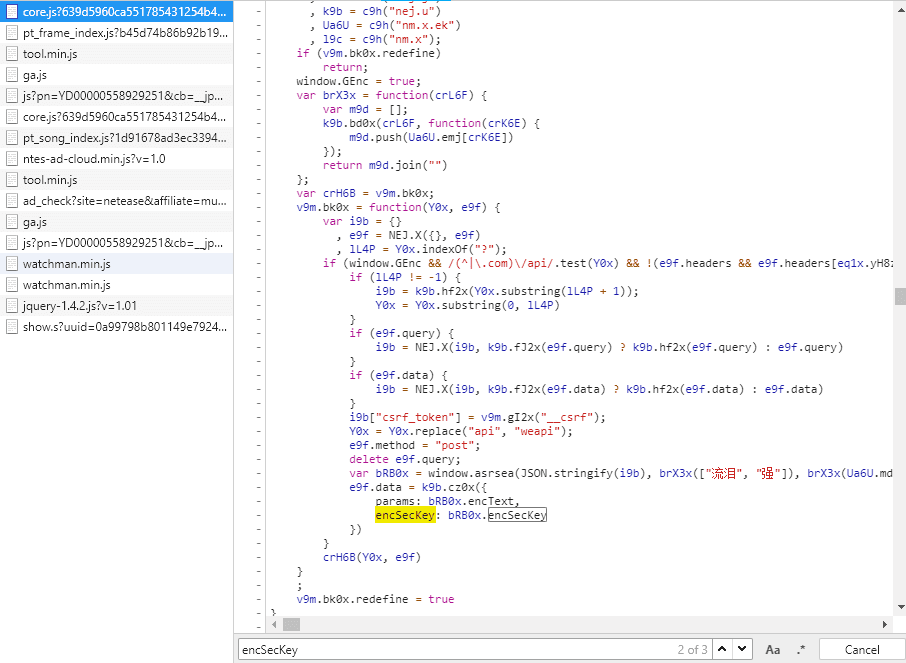Screen dimensions: 906x663
Task: Click the ntes-ad-cloud.min.js file icon
Action: [12, 159]
